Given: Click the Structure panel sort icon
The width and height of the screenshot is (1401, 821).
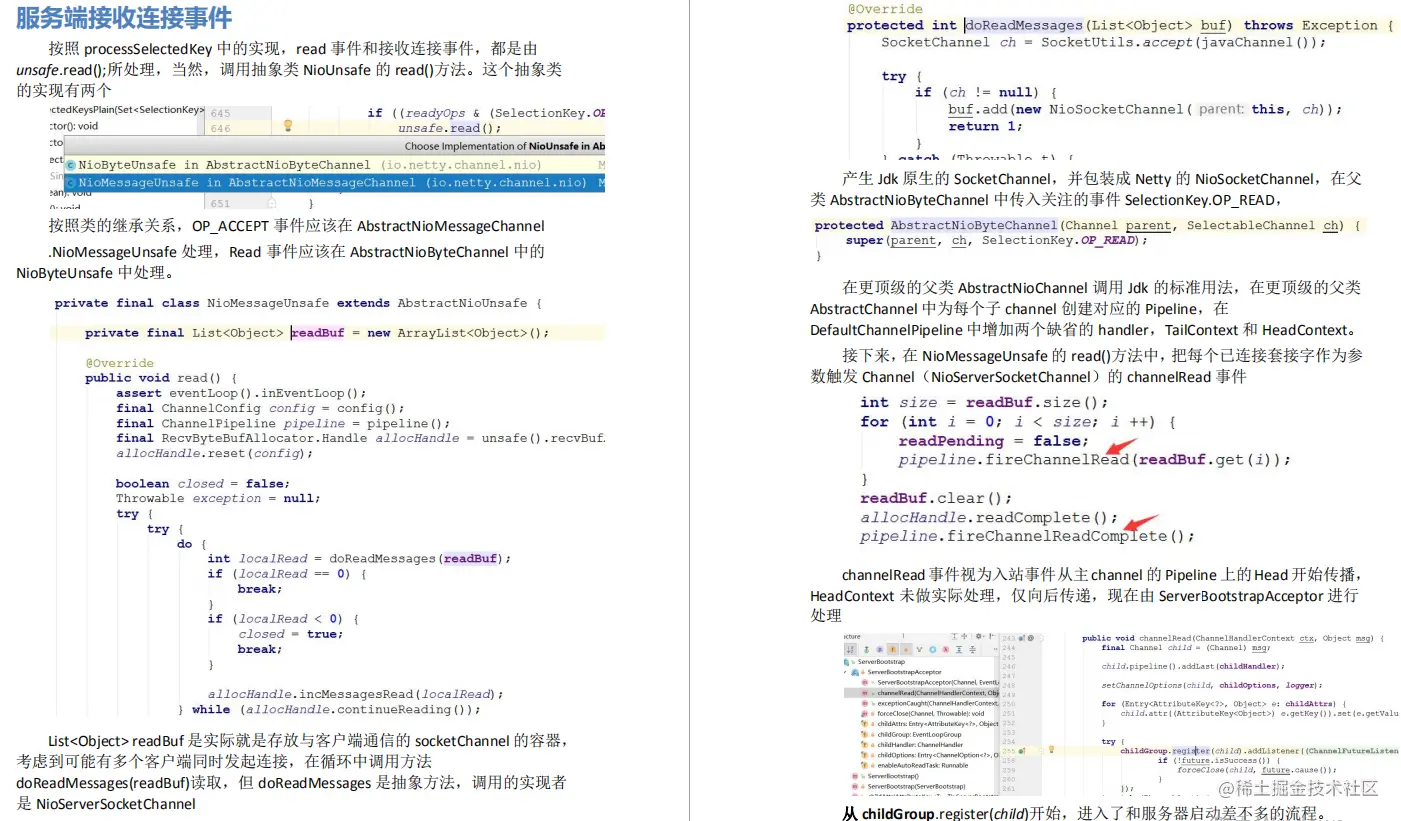Looking at the screenshot, I should click(x=850, y=650).
